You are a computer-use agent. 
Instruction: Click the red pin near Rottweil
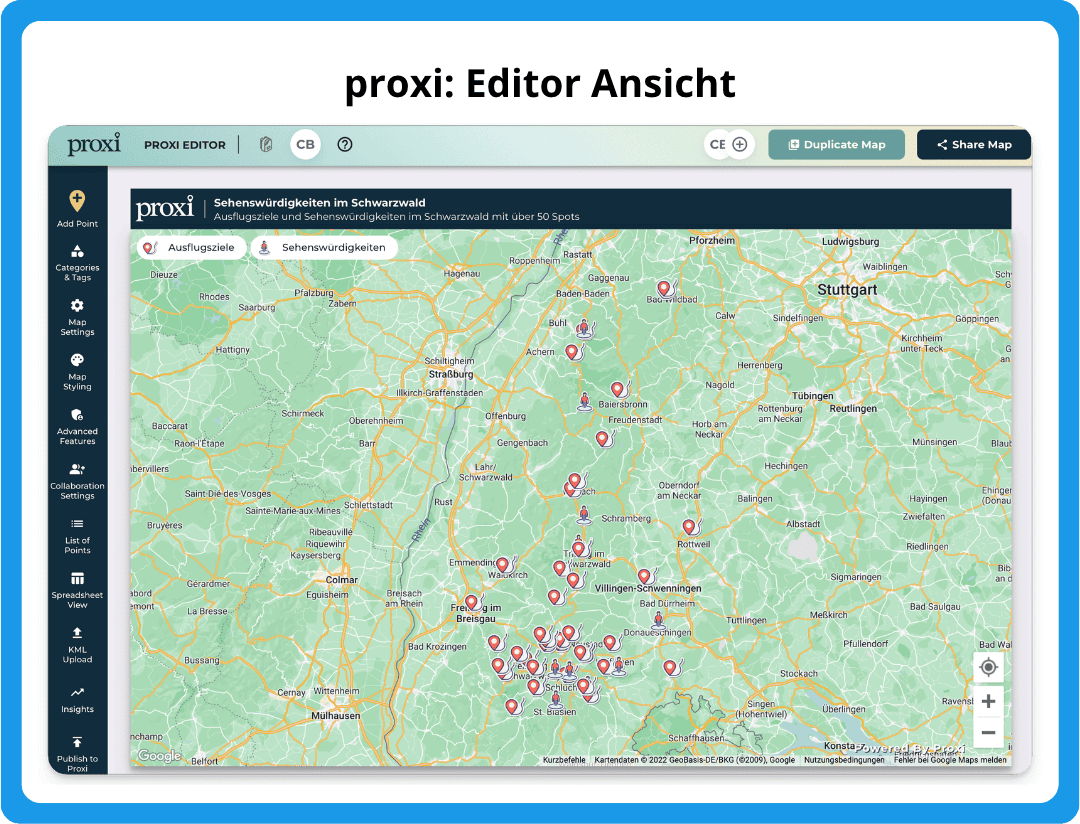[x=689, y=527]
